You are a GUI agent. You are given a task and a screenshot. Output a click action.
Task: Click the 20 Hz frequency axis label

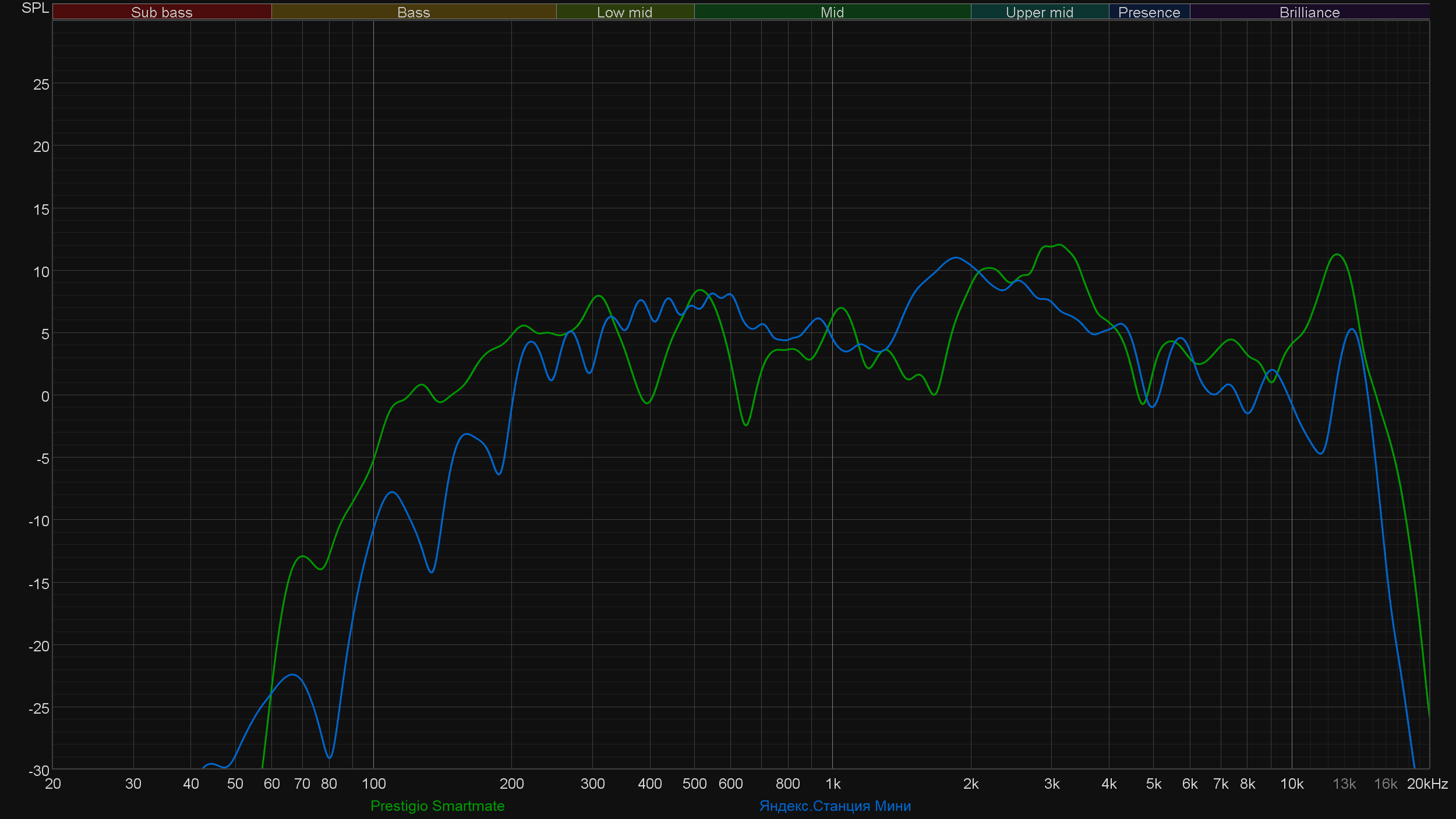coord(52,783)
